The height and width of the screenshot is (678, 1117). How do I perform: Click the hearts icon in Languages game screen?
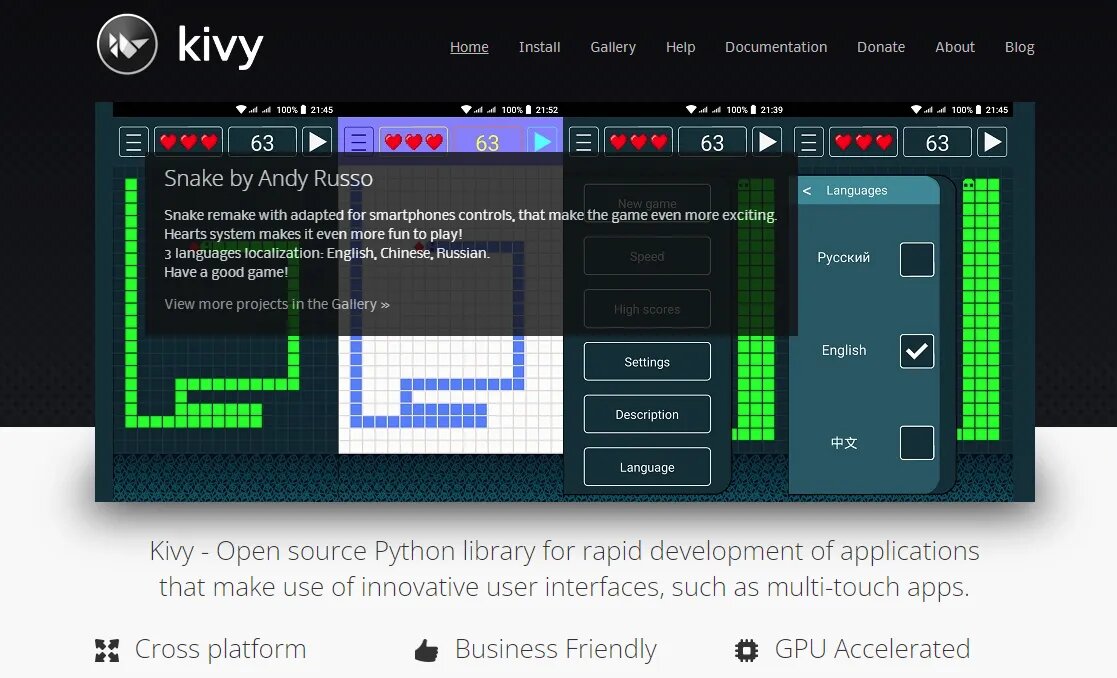tap(863, 142)
